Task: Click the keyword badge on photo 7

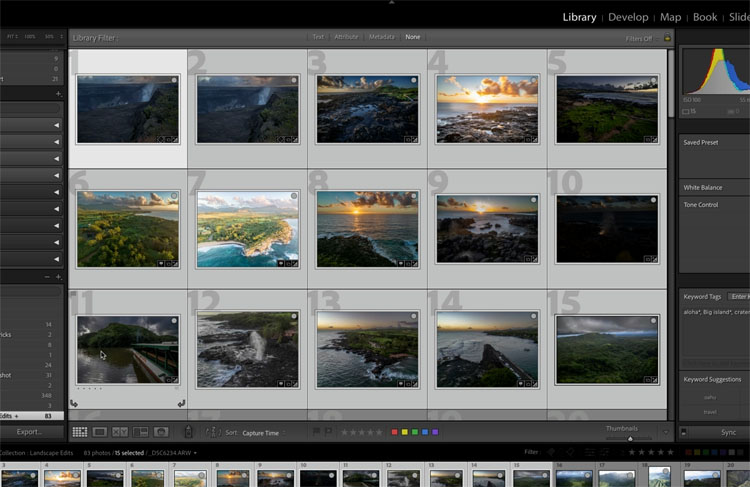Action: 281,264
